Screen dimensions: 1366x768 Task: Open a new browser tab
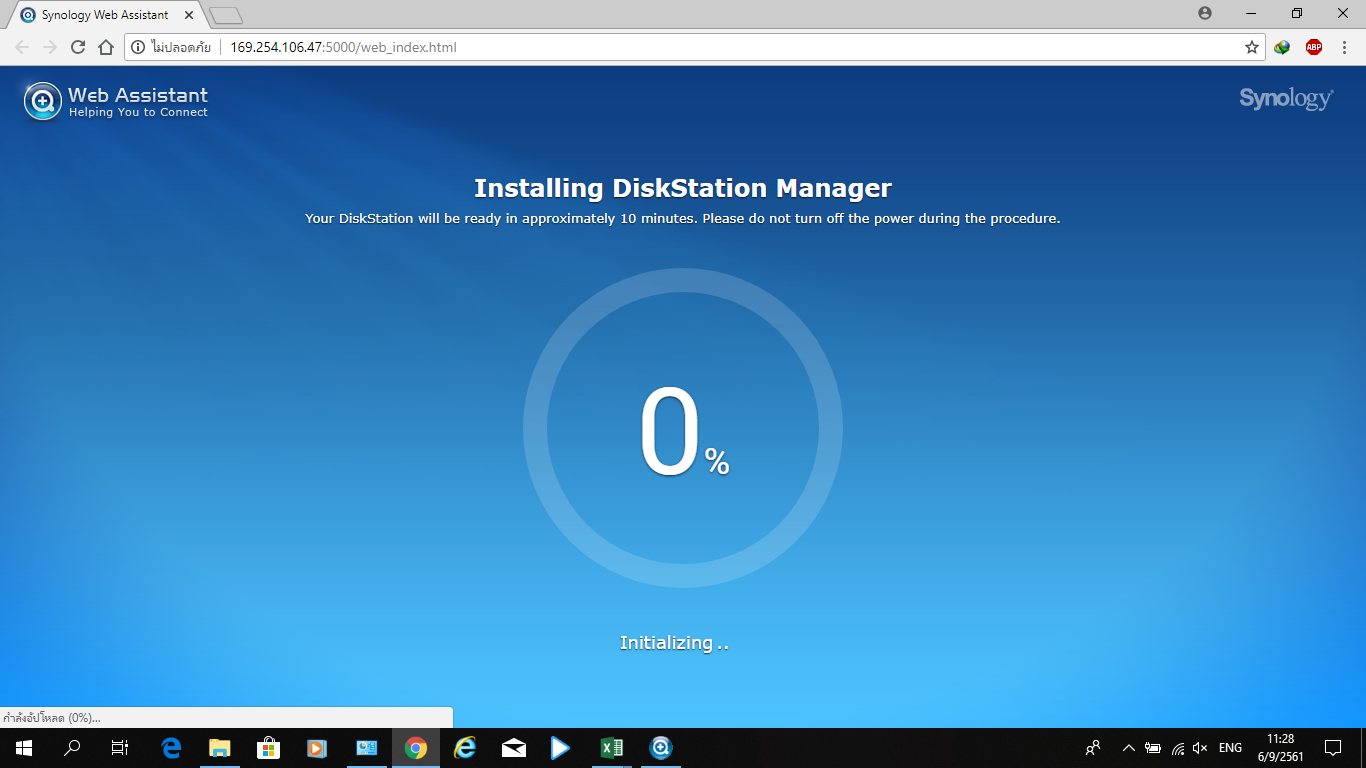click(227, 16)
